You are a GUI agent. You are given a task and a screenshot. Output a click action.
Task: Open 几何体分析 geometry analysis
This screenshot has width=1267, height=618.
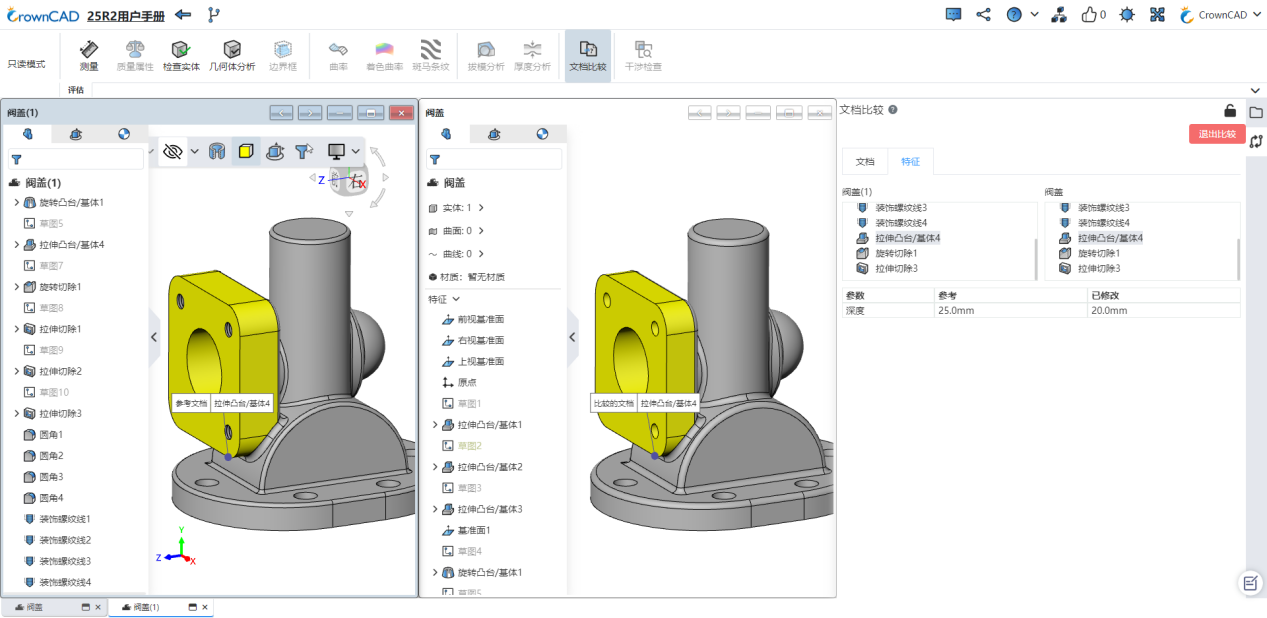click(x=232, y=55)
